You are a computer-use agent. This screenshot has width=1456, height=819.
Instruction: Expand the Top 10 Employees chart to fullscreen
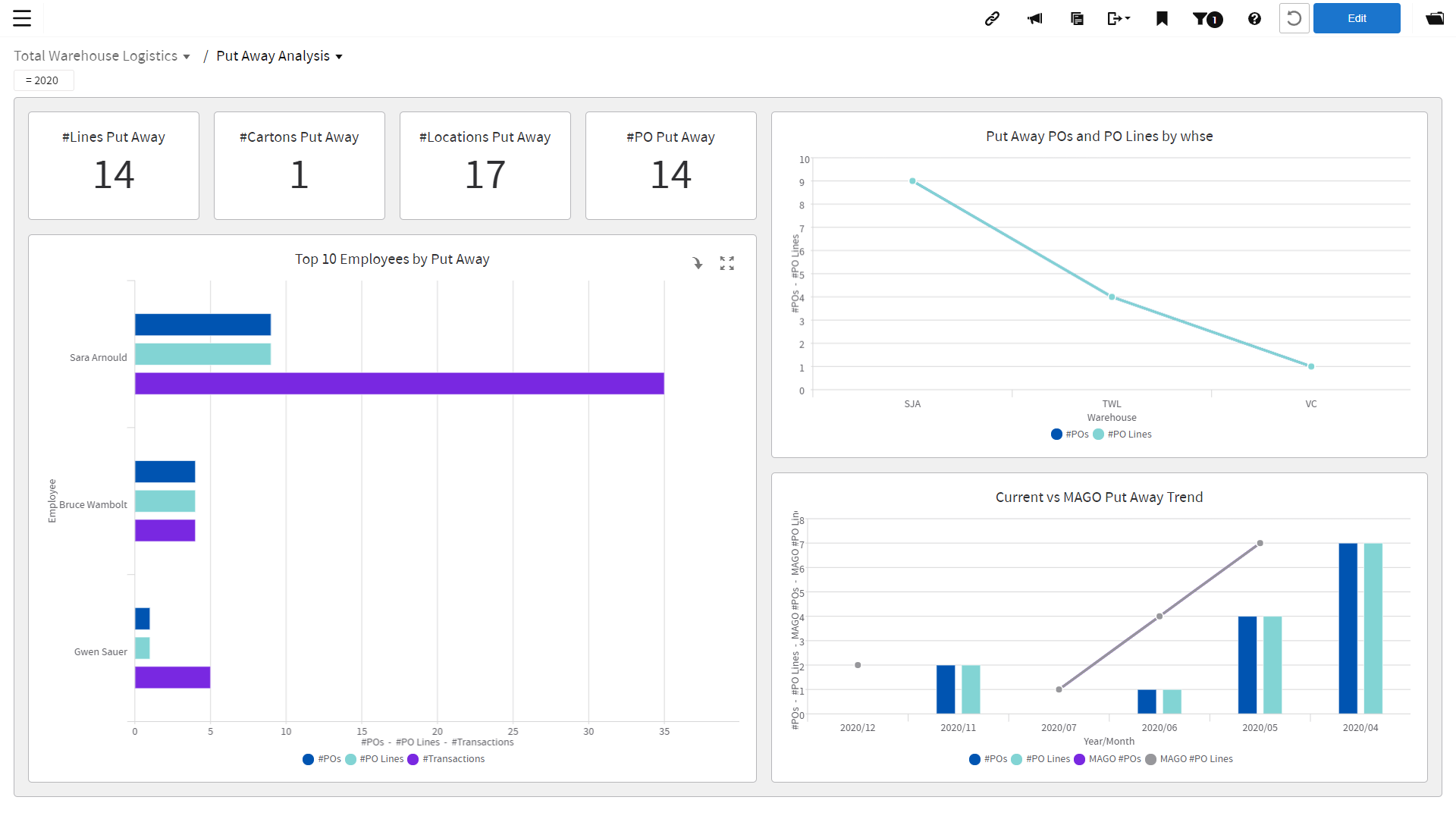coord(726,263)
